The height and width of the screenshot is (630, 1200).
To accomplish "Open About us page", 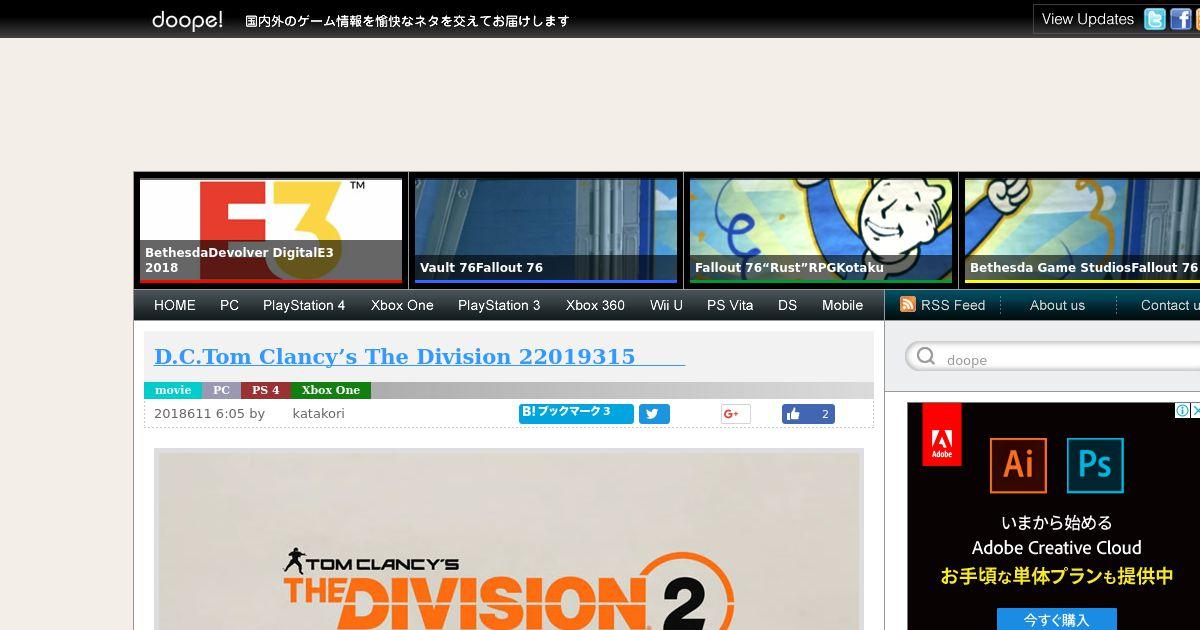I will click(1057, 305).
